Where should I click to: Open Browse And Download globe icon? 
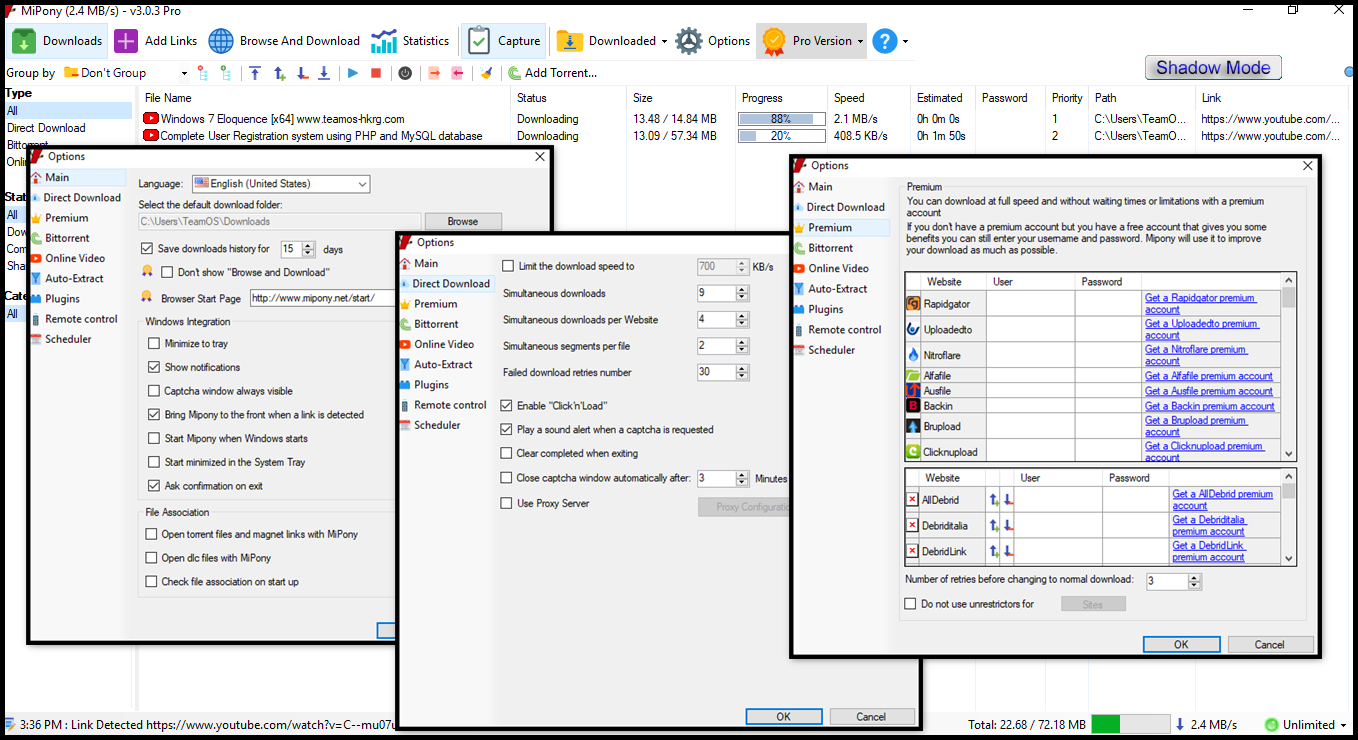[221, 41]
